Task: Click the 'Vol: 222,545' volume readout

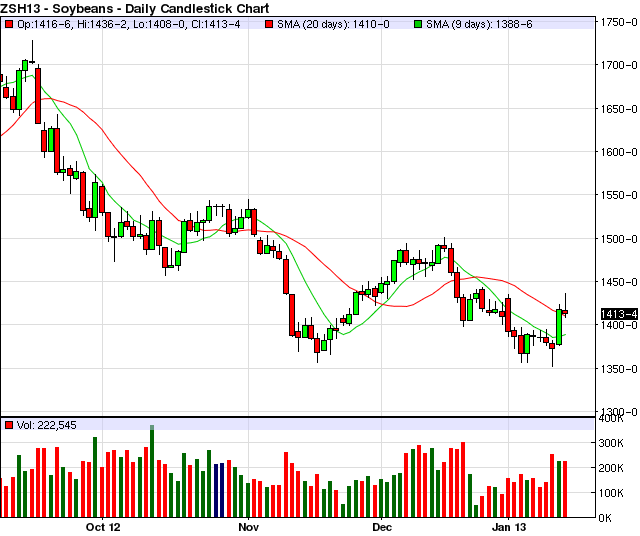Action: pyautogui.click(x=47, y=425)
